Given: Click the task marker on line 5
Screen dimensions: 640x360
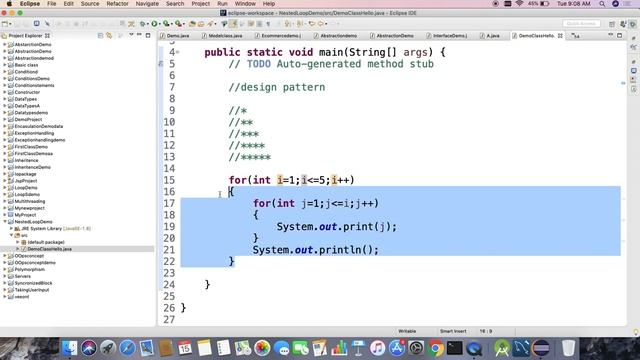Looking at the screenshot, I should point(161,64).
